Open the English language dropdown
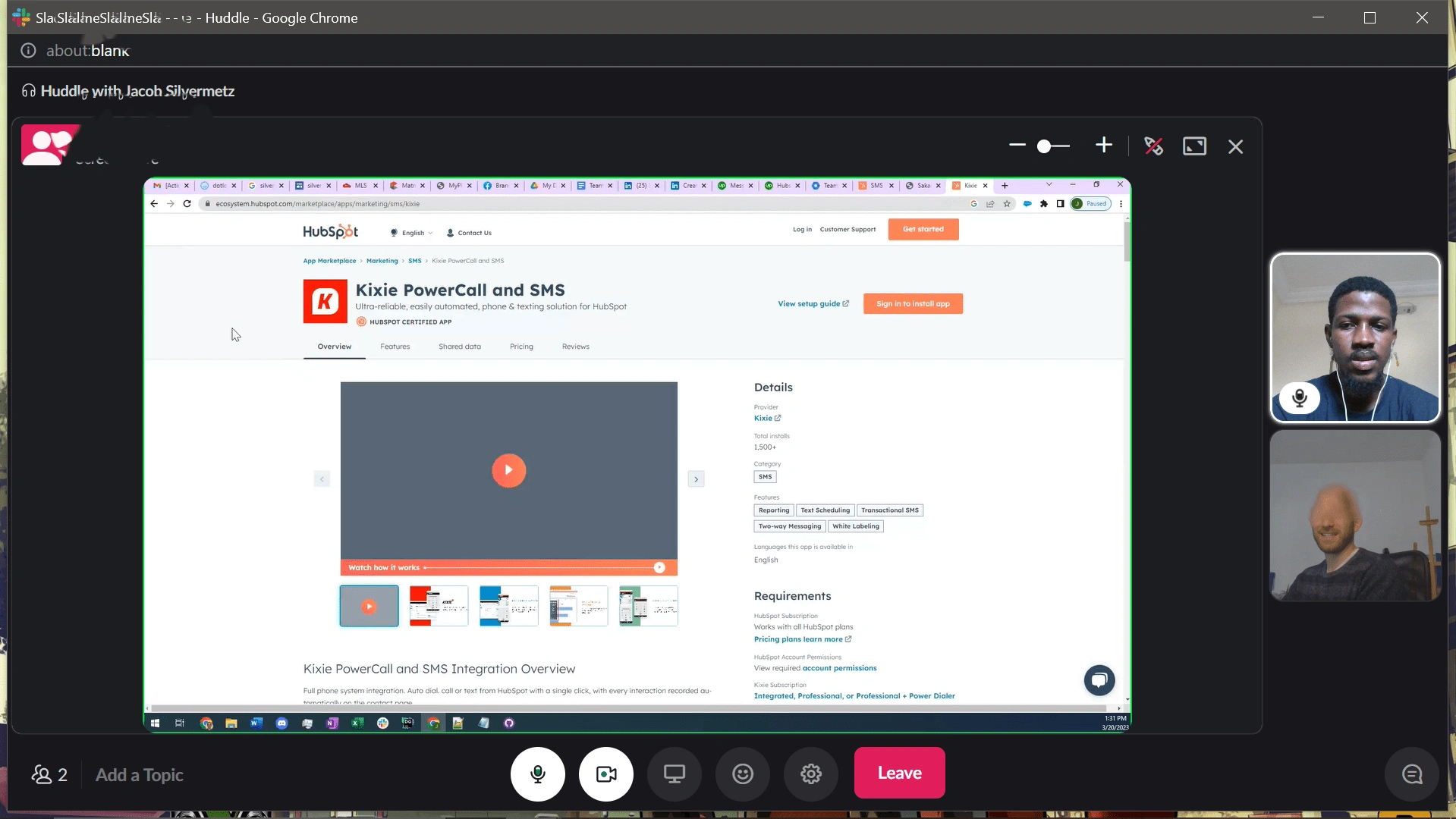 click(x=412, y=233)
